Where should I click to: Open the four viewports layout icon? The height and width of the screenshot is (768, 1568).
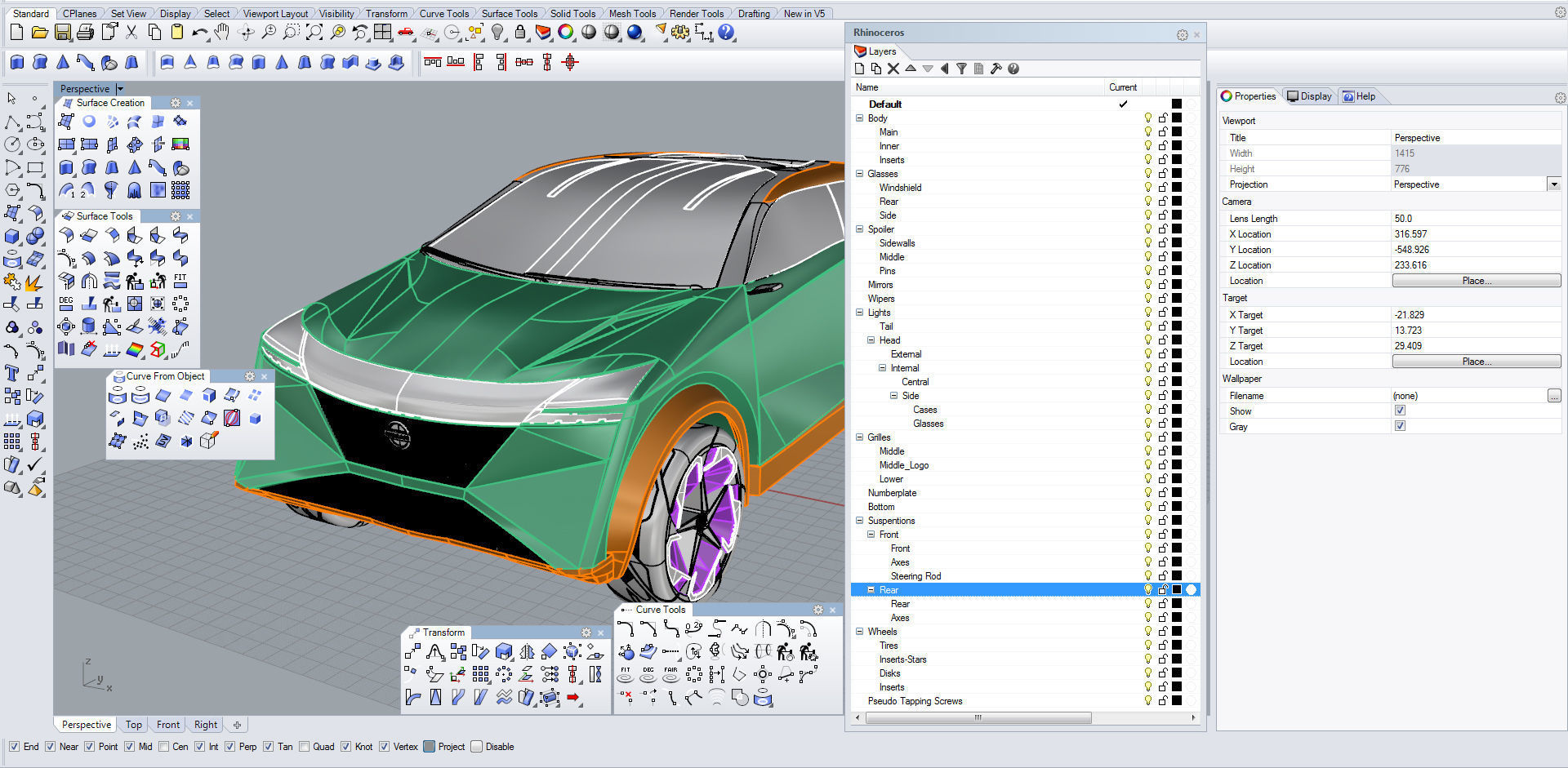[381, 33]
